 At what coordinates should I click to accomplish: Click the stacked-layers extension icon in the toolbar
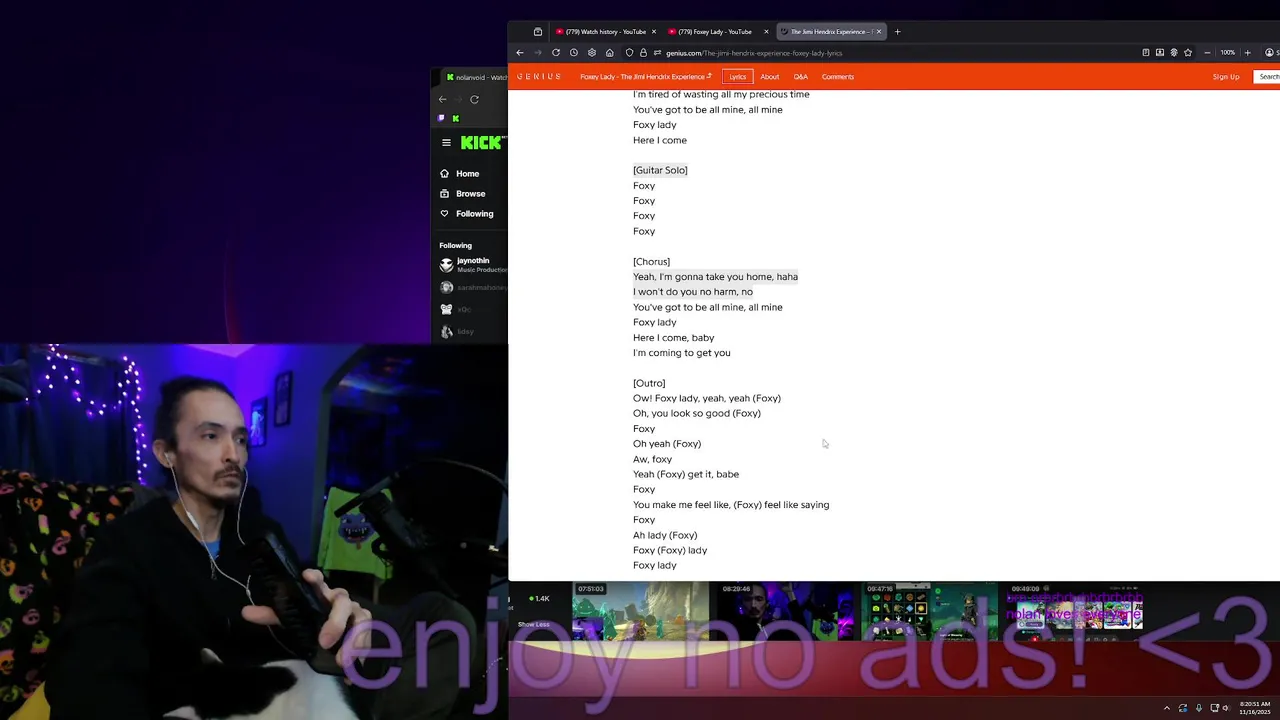[591, 53]
